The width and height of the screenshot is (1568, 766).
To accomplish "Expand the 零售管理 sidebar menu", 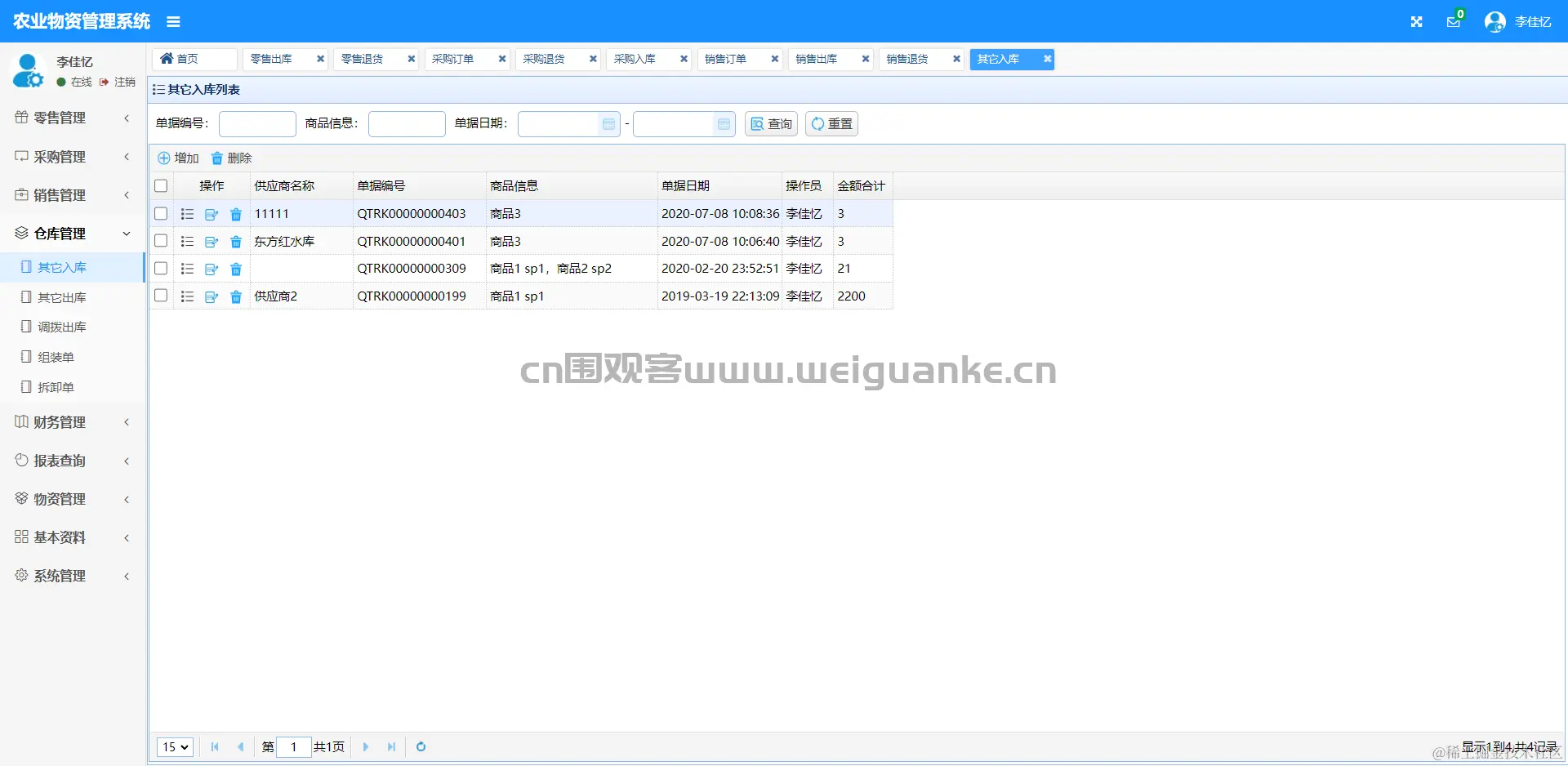I will [73, 118].
